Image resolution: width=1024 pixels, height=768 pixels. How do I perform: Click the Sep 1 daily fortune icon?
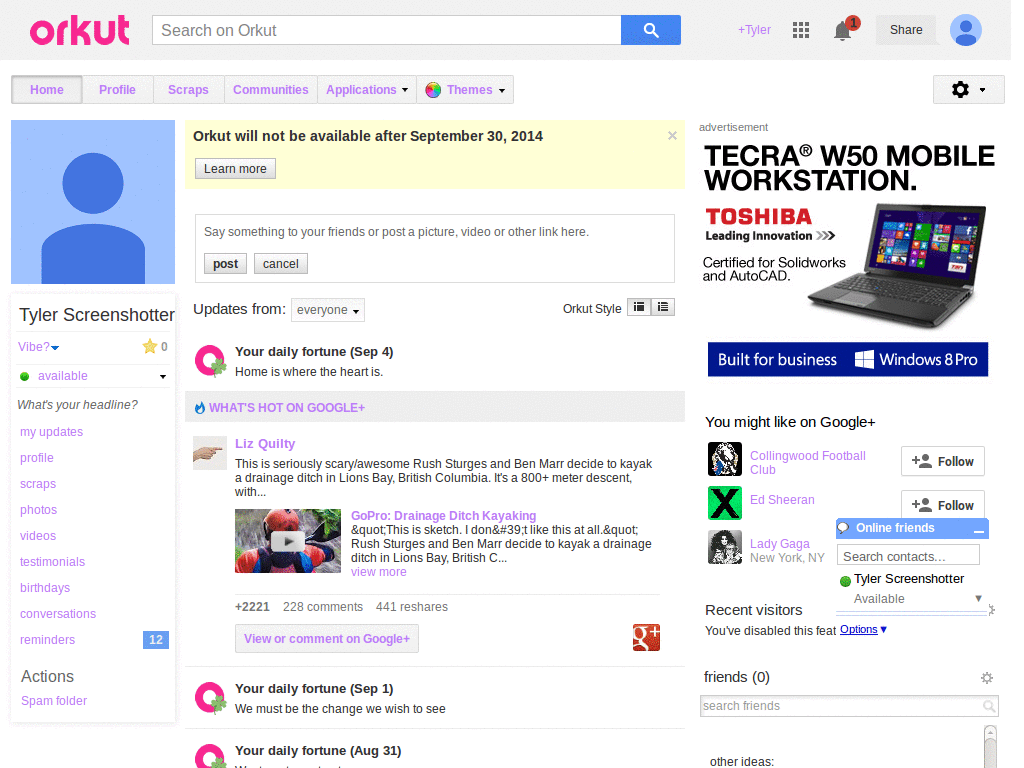click(x=210, y=698)
